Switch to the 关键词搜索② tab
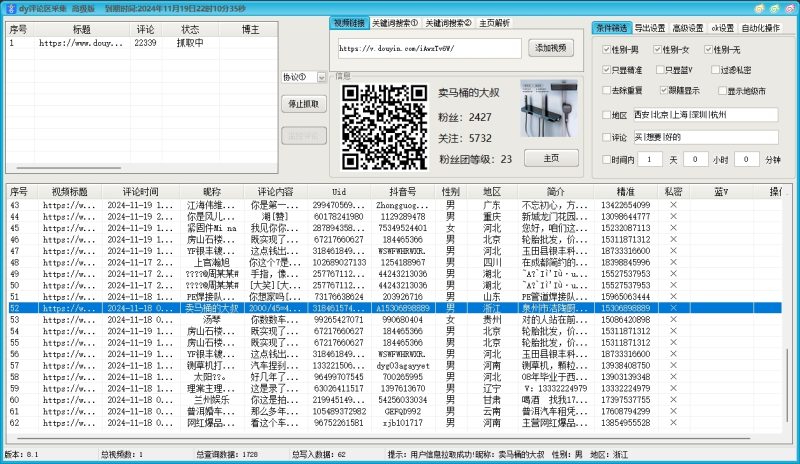 [x=448, y=23]
